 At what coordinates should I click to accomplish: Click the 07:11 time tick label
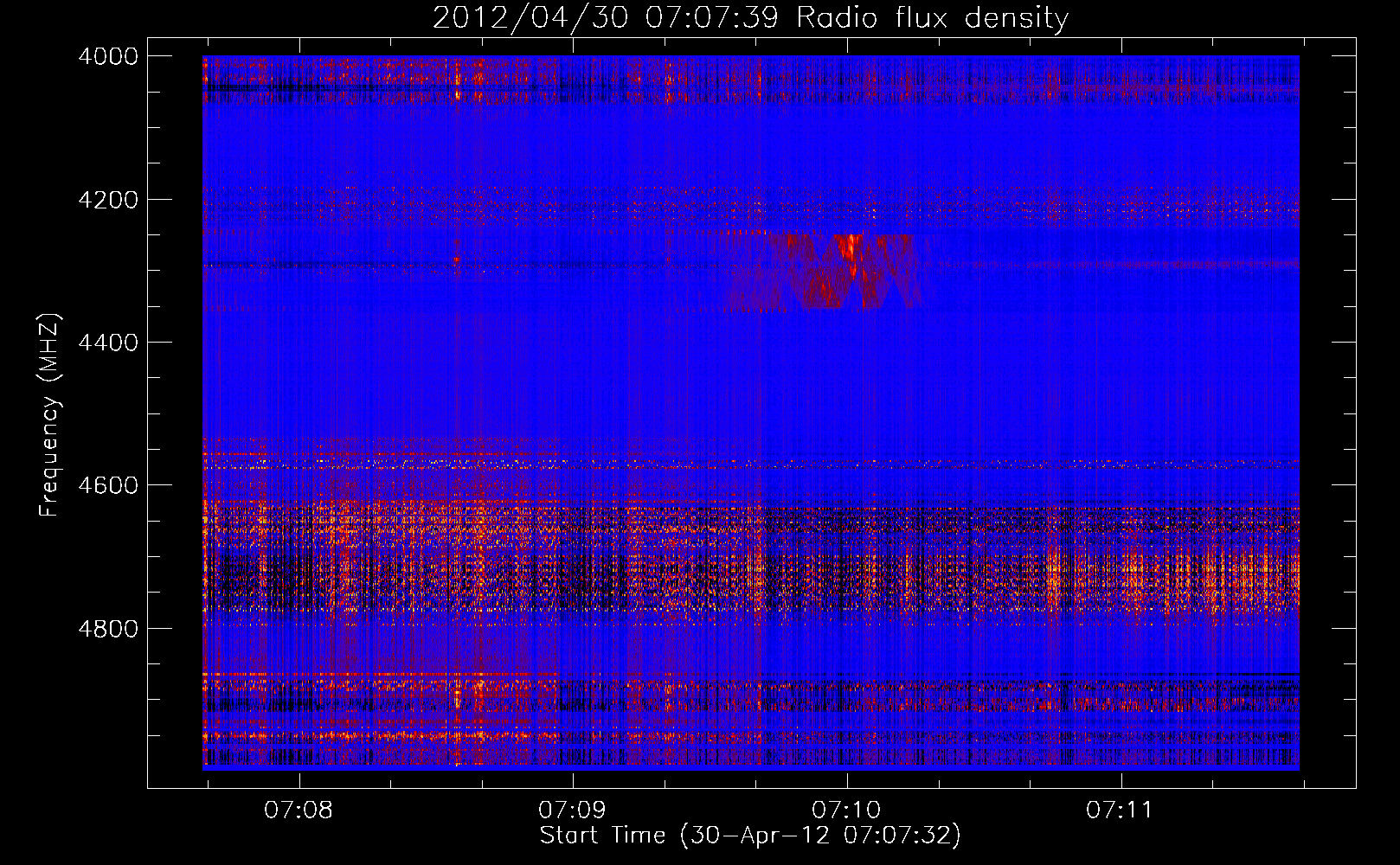point(1121,811)
